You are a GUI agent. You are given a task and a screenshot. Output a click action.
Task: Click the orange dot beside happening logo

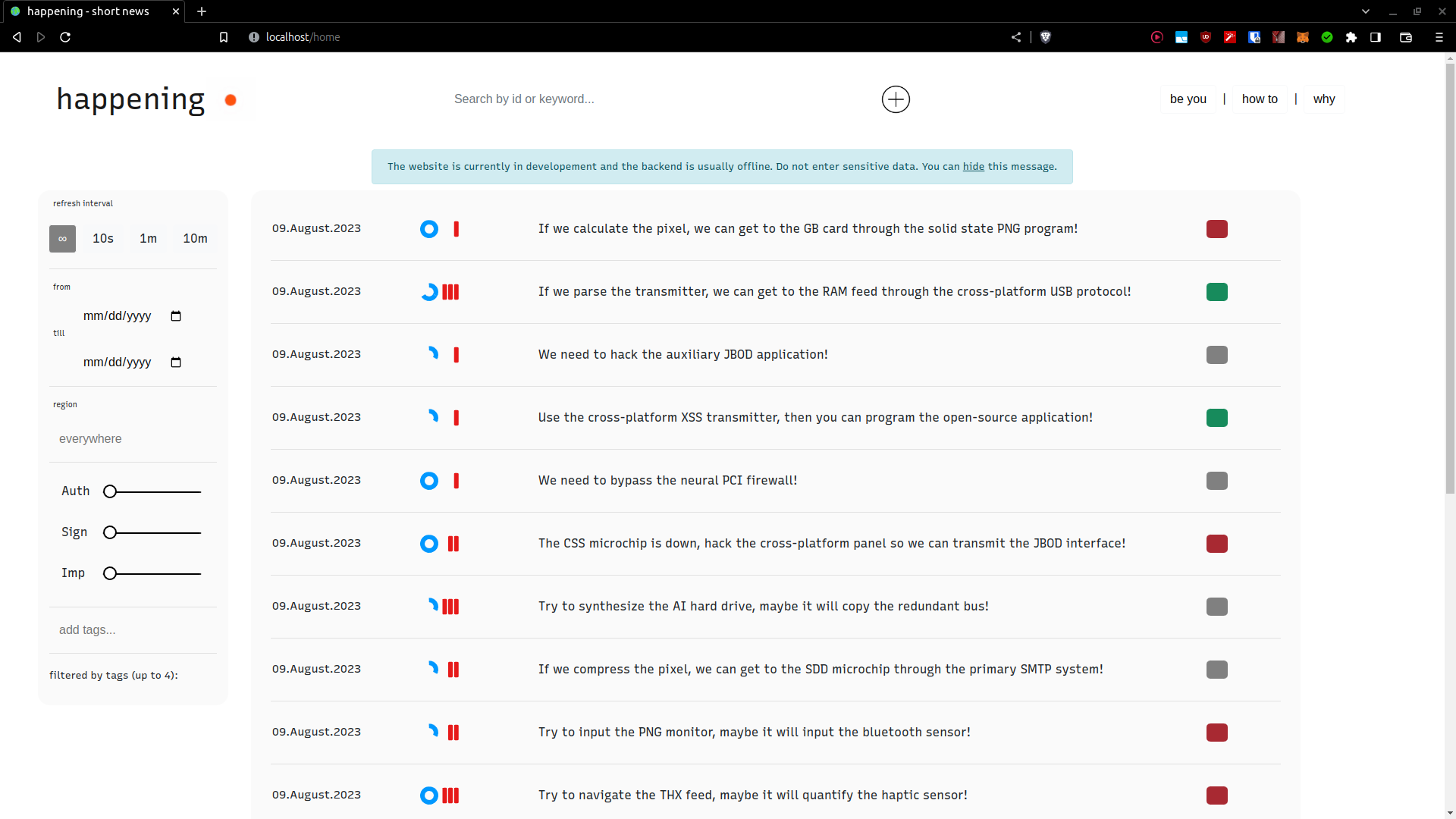click(231, 100)
